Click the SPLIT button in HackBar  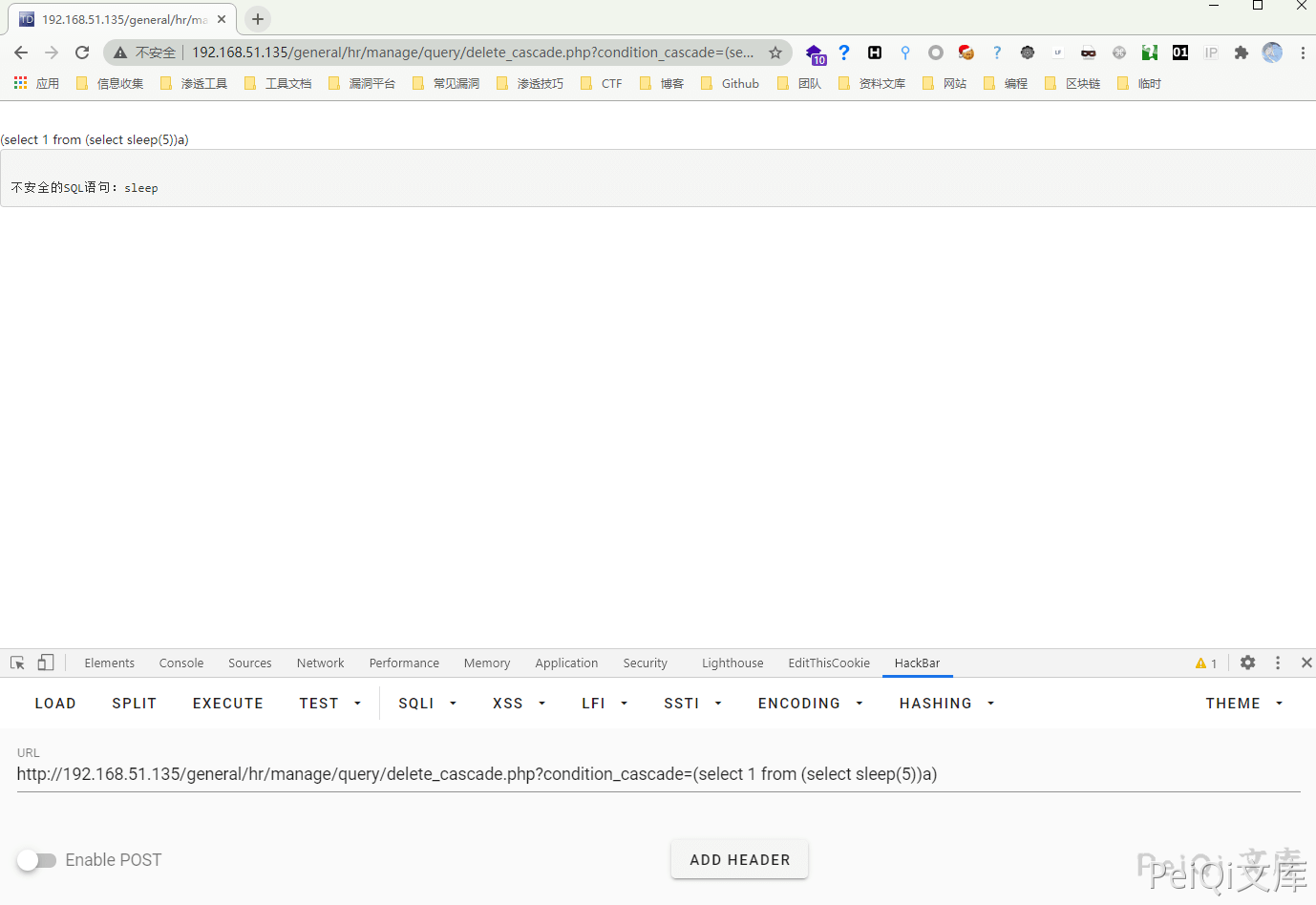point(134,704)
